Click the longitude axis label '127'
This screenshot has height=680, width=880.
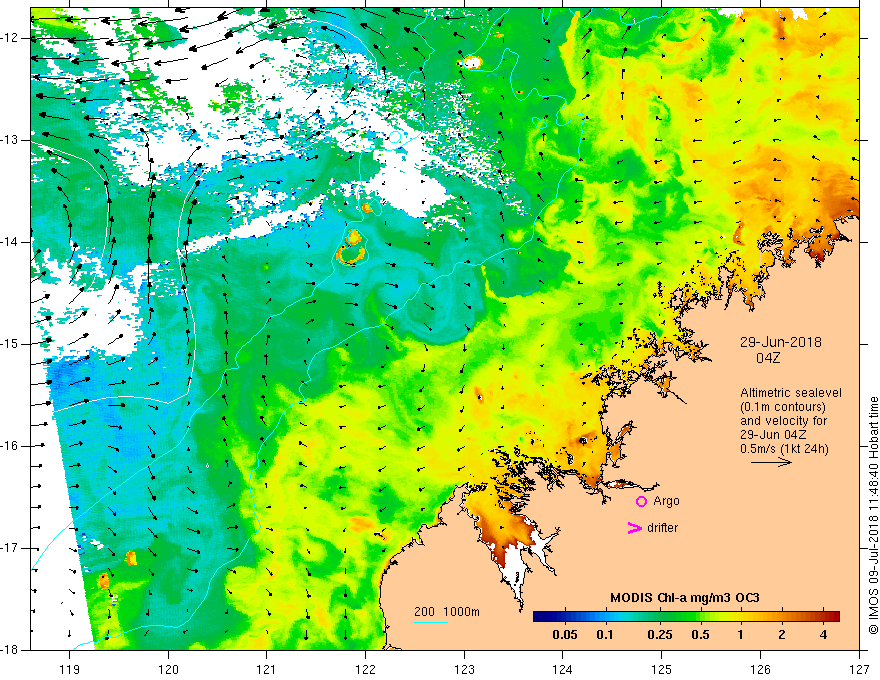(x=859, y=669)
